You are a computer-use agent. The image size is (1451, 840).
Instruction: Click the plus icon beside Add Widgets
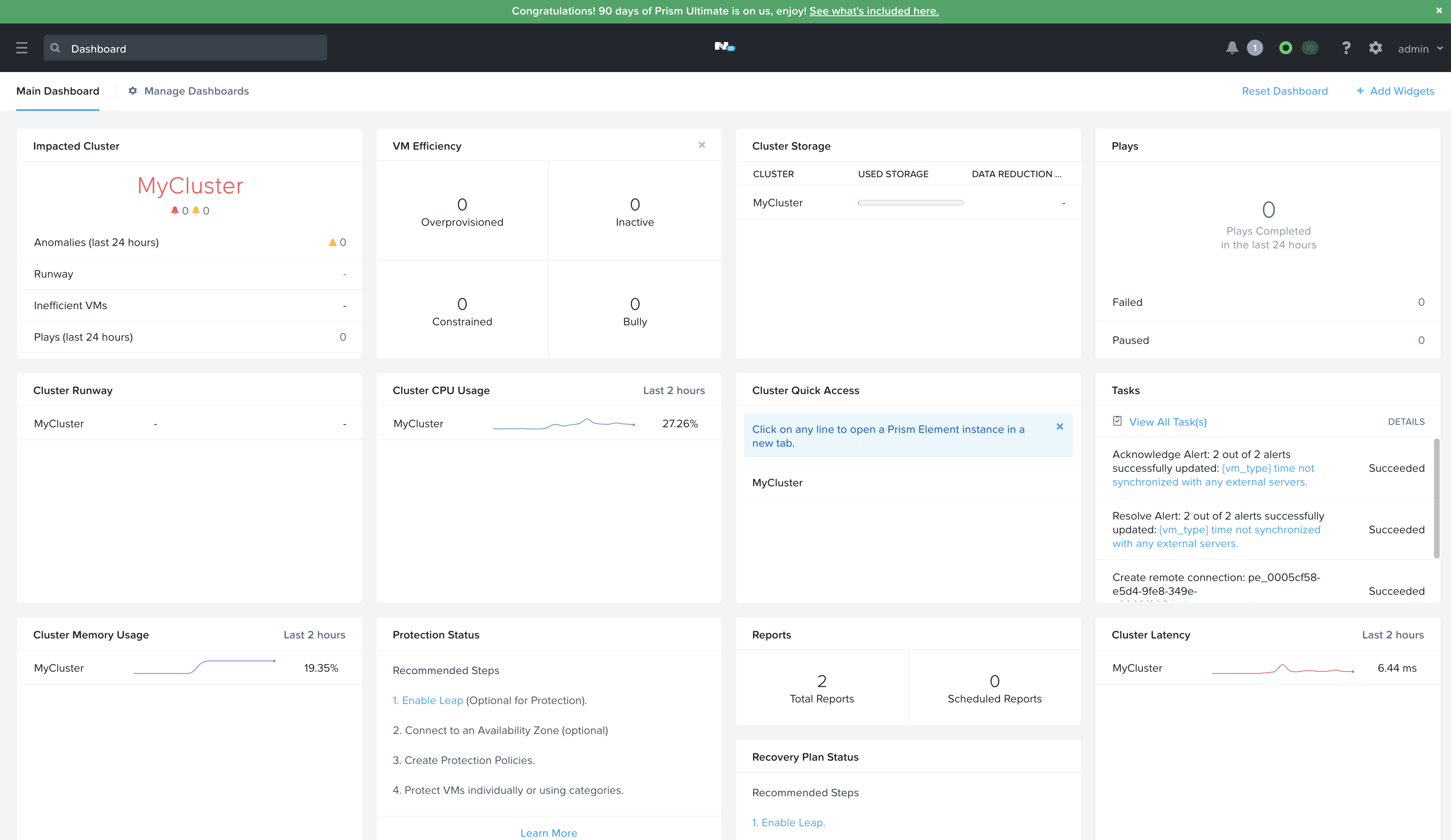click(x=1360, y=91)
